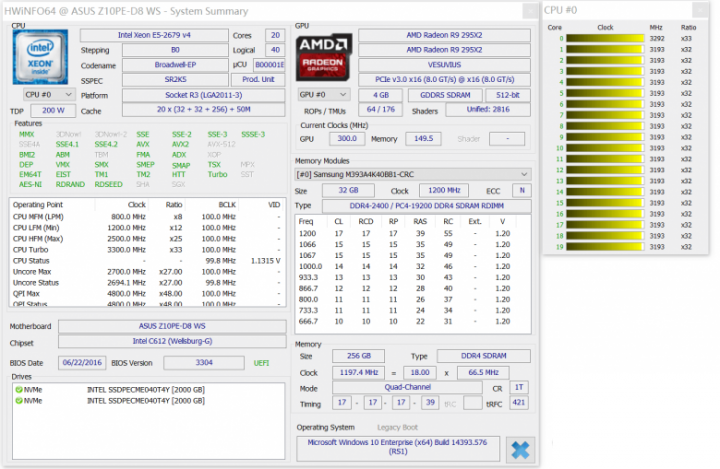Viewport: 720px width, 469px height.
Task: Click the CPU Status VID 1.1315 V value
Action: pyautogui.click(x=265, y=261)
